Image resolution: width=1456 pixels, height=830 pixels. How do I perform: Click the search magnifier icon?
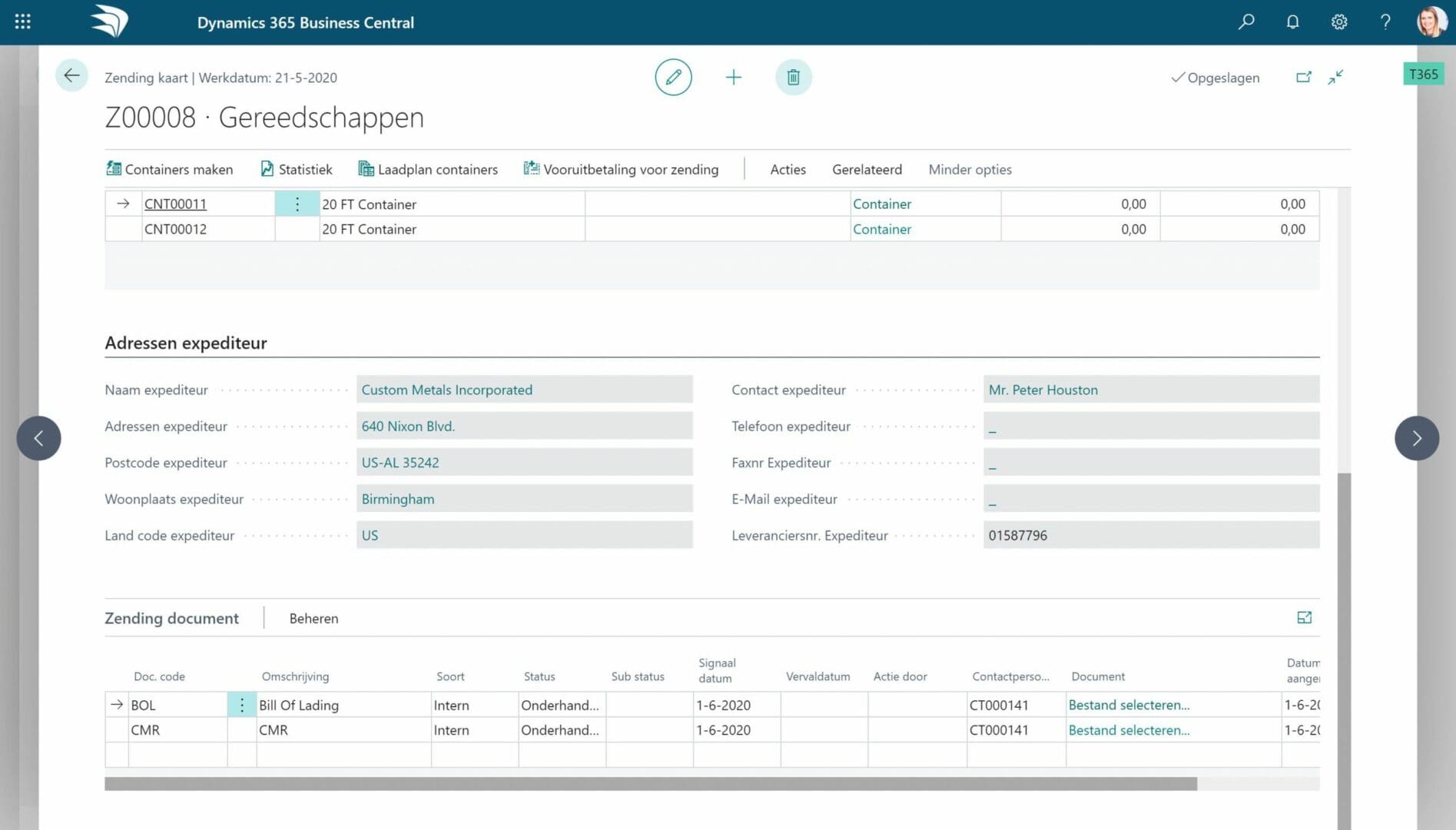click(x=1246, y=22)
